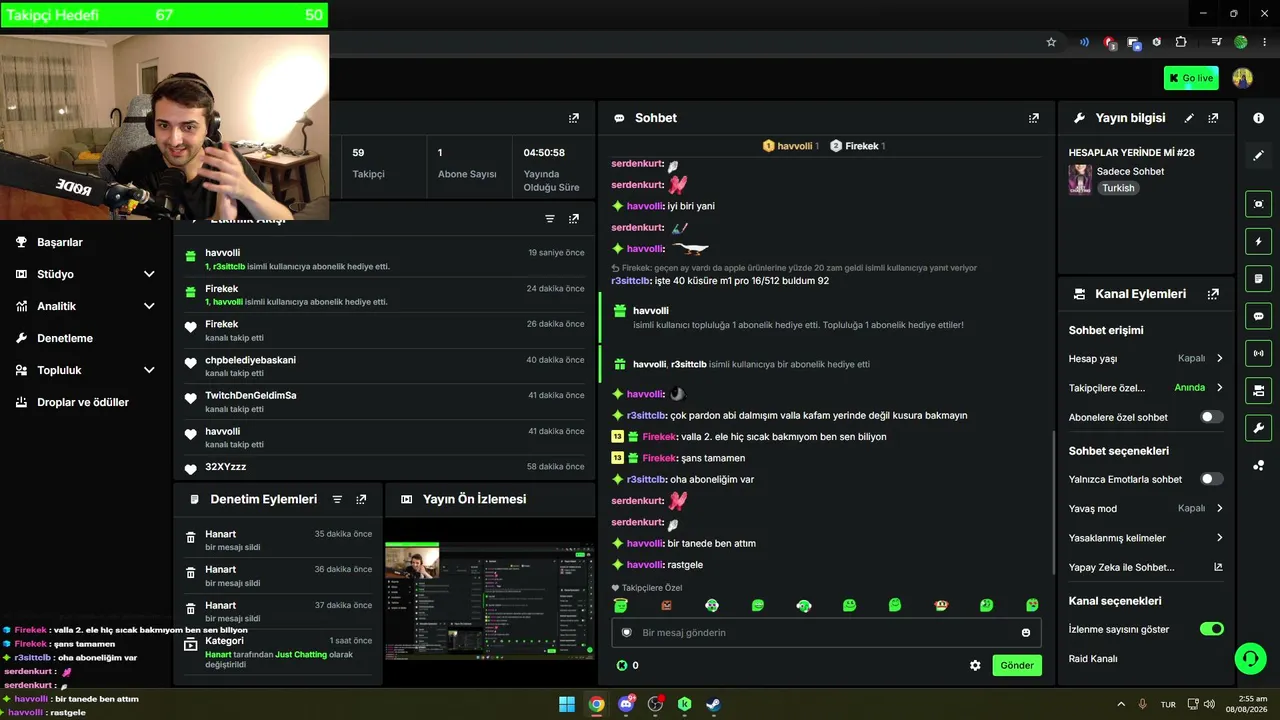Open Yavaş mod setting options

point(1146,508)
